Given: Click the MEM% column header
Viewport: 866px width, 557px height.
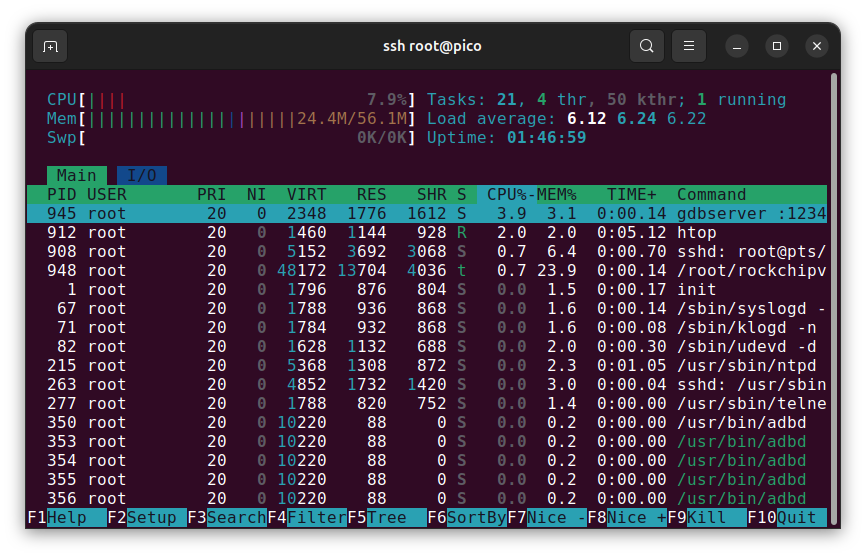Looking at the screenshot, I should pyautogui.click(x=556, y=194).
